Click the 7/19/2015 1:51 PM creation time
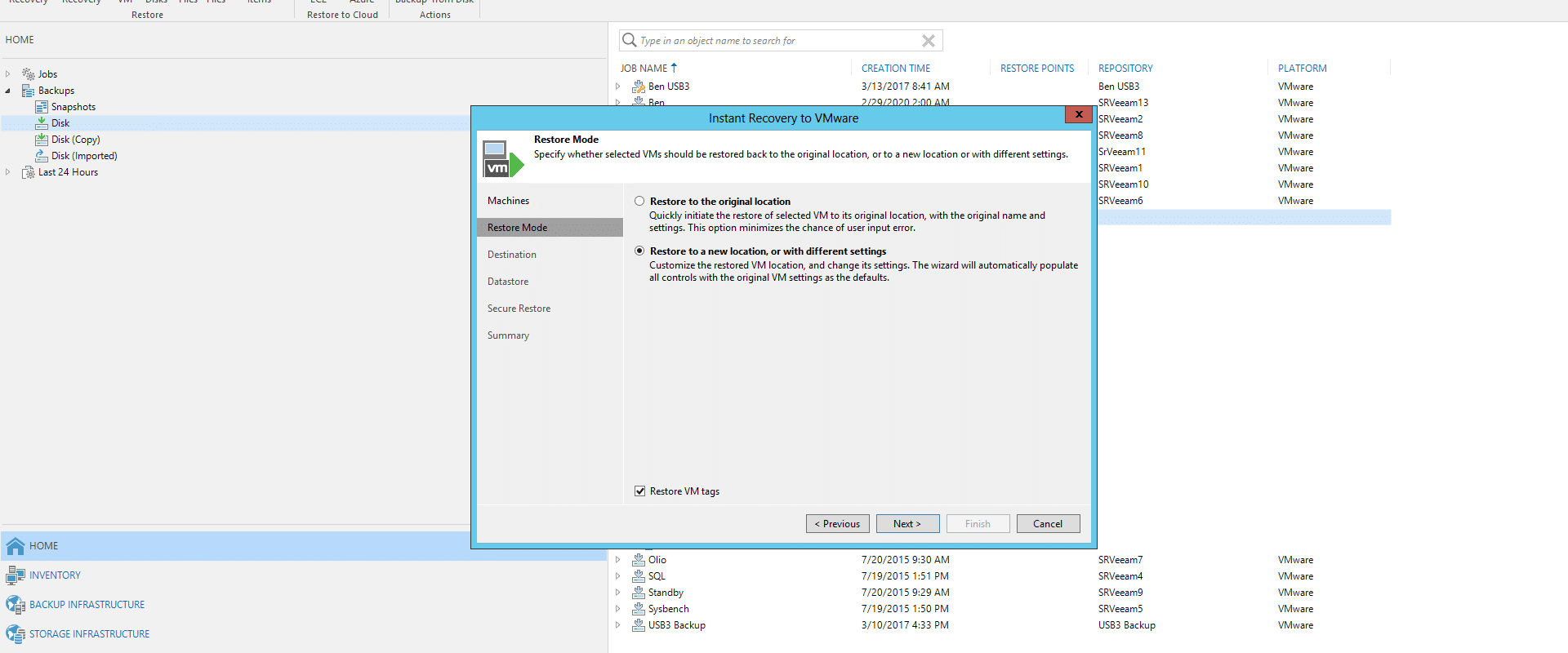1568x653 pixels. [905, 576]
